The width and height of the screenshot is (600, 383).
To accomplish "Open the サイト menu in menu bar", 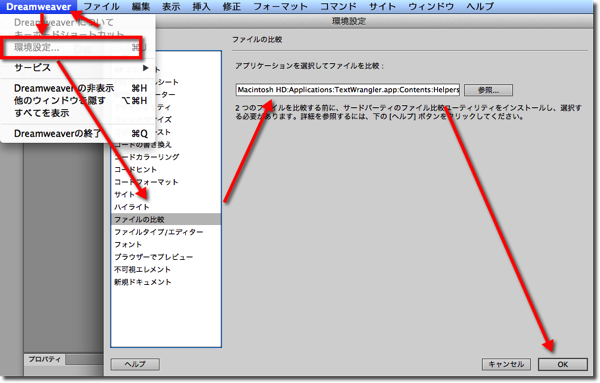I will coord(382,7).
